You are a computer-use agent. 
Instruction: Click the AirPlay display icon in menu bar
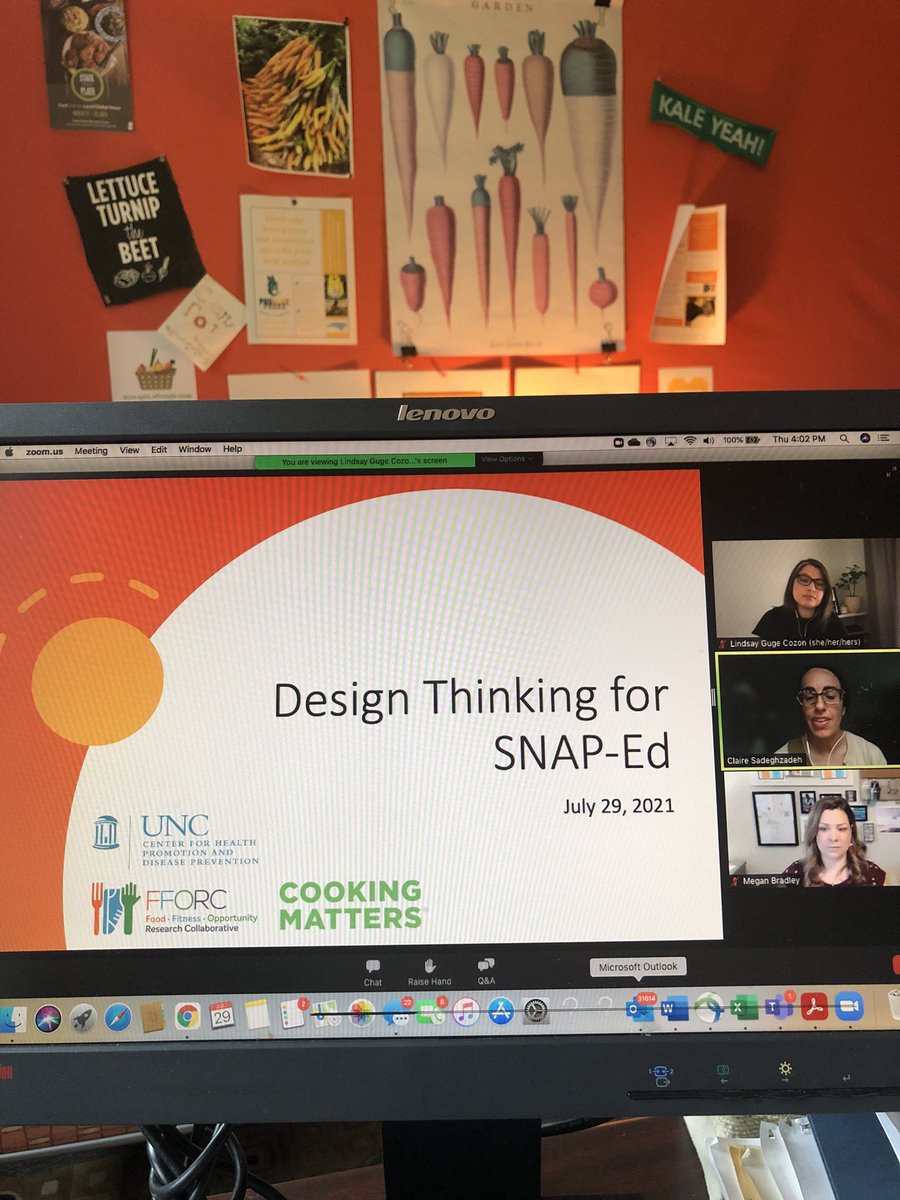click(670, 441)
